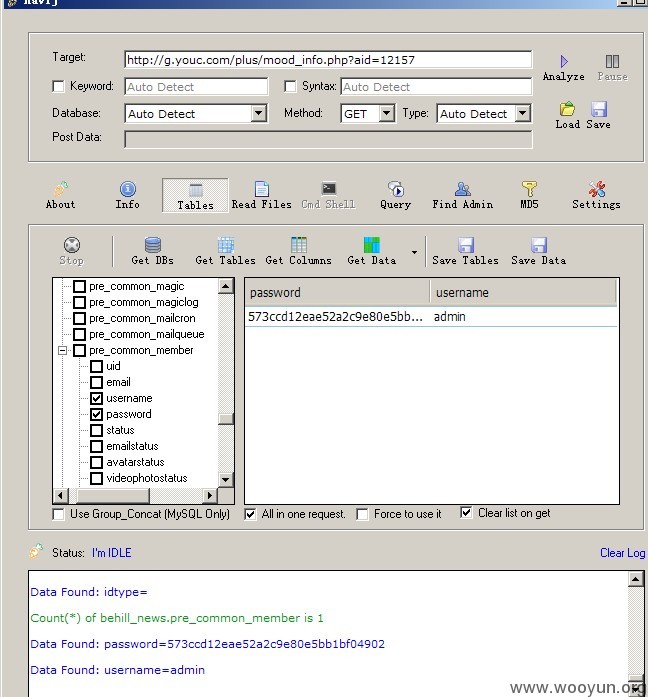Toggle All in one request checkbox
The width and height of the screenshot is (648, 697).
[x=250, y=514]
